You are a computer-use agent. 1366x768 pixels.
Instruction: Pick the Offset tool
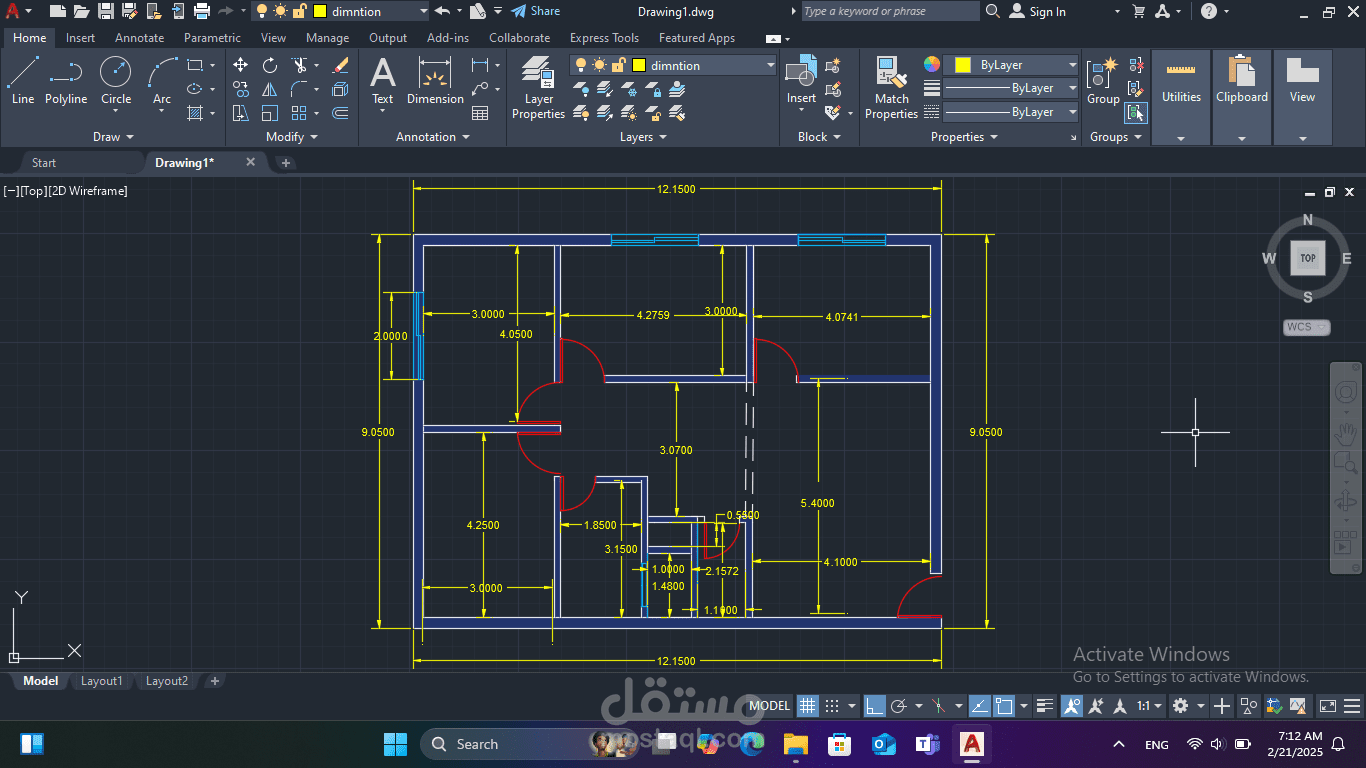[x=340, y=113]
